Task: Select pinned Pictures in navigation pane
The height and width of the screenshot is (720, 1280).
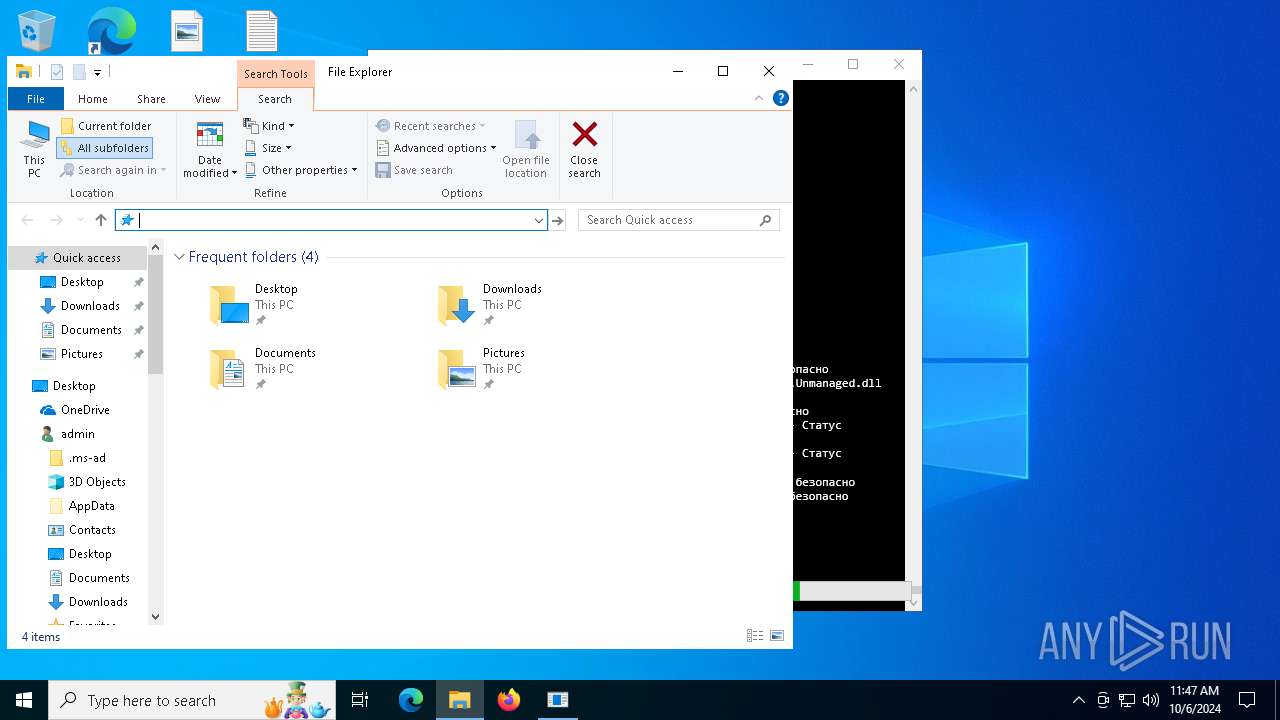Action: tap(82, 354)
